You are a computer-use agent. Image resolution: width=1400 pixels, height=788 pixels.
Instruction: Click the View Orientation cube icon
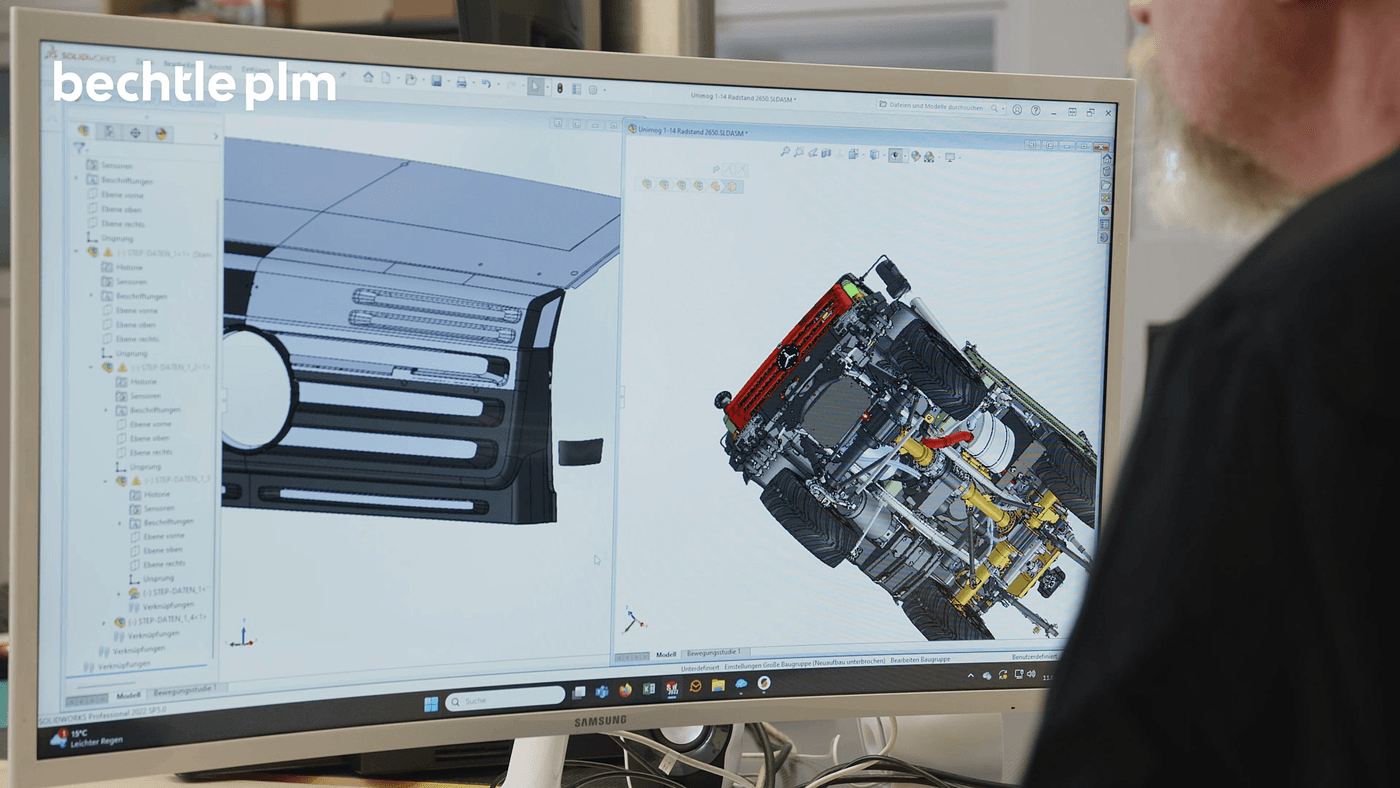[853, 156]
